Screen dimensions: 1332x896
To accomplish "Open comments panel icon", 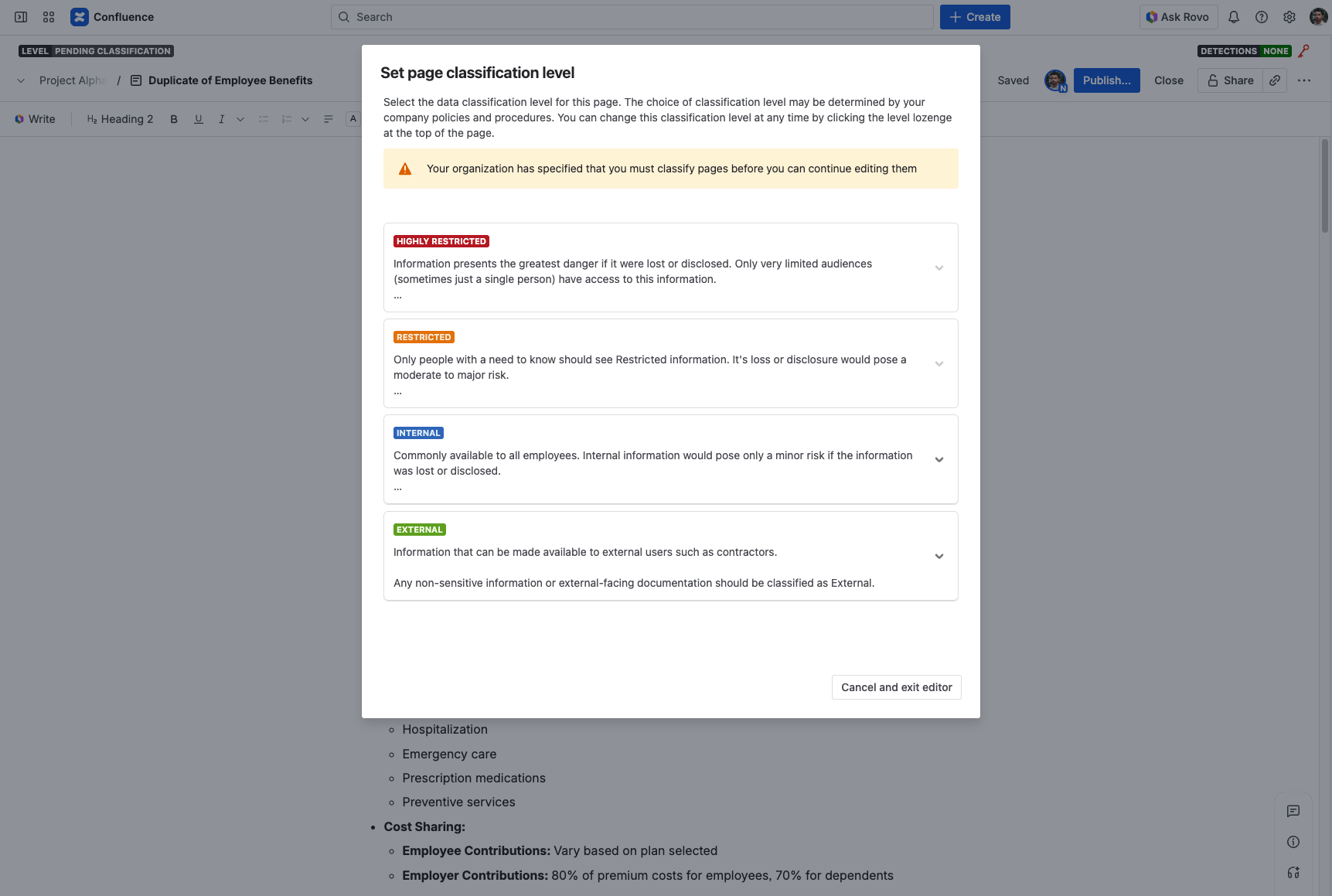I will click(x=1293, y=811).
